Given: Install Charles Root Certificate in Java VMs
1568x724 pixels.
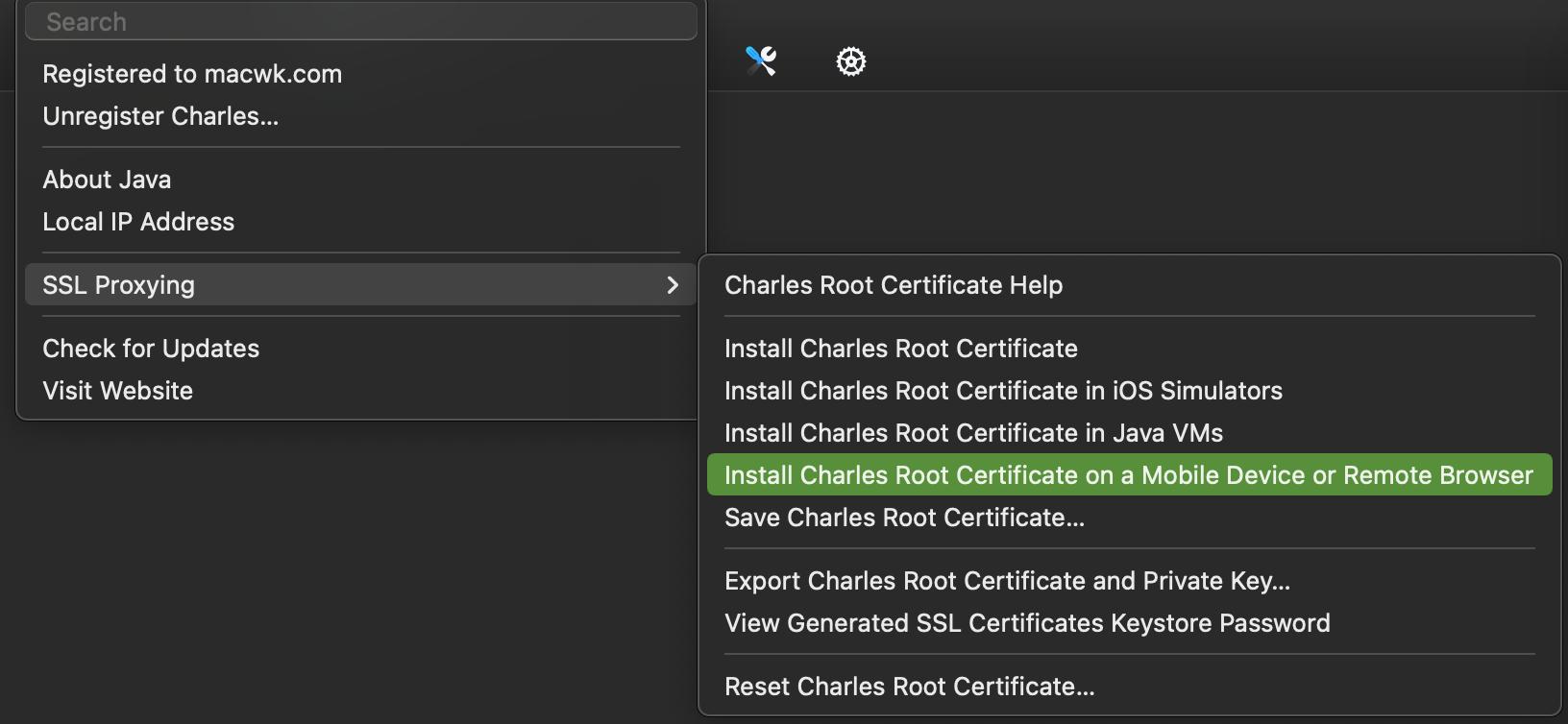Looking at the screenshot, I should [1130, 433].
